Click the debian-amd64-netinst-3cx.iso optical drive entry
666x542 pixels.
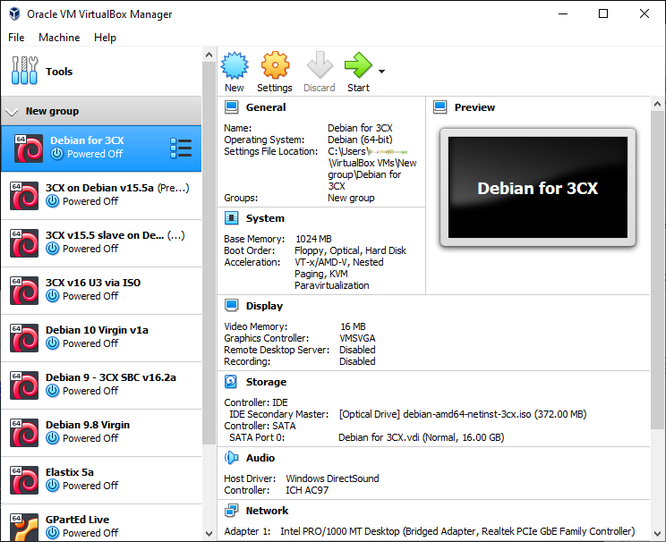point(463,414)
